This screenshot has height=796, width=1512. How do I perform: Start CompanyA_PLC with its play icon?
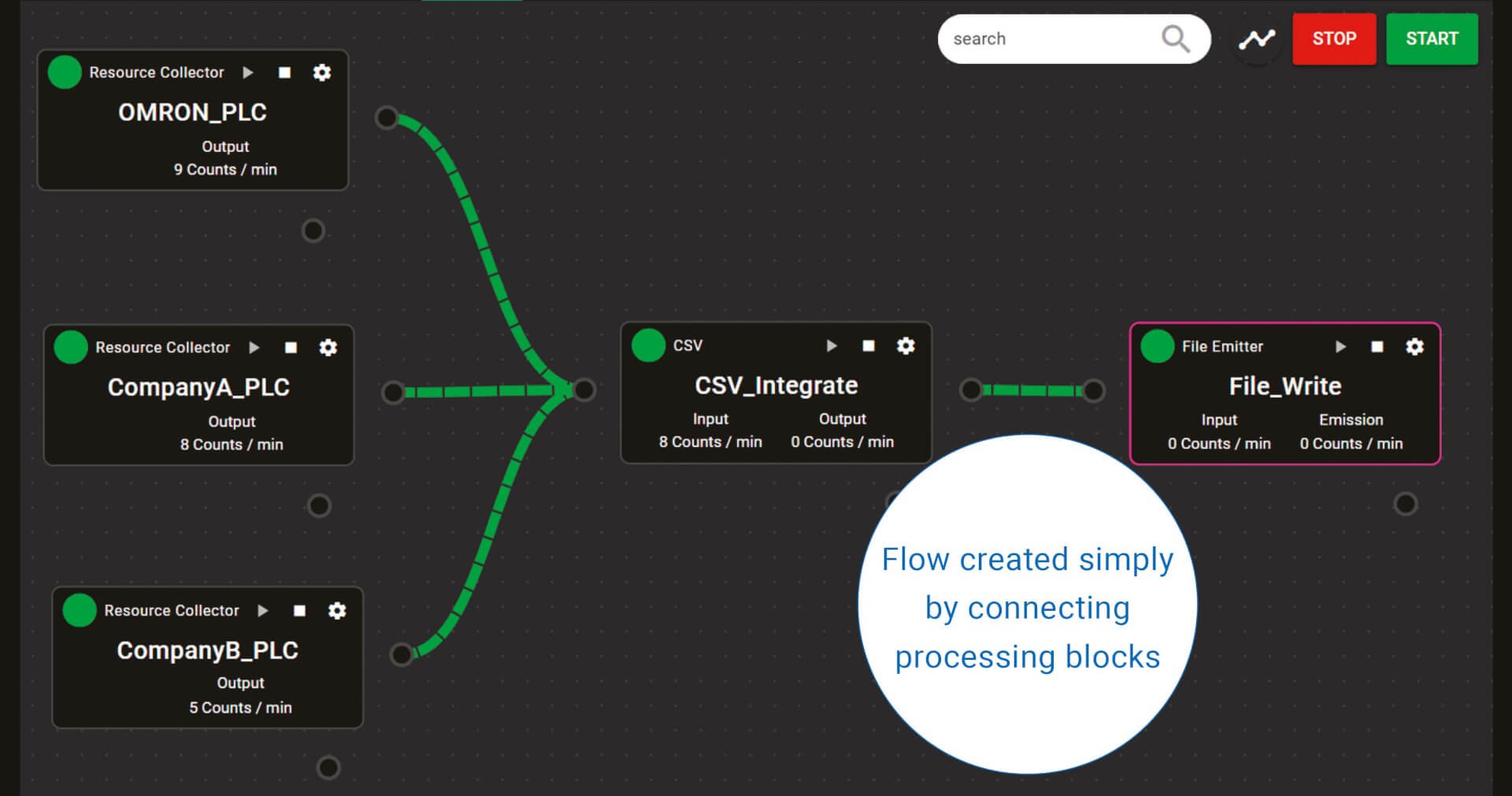click(x=254, y=347)
